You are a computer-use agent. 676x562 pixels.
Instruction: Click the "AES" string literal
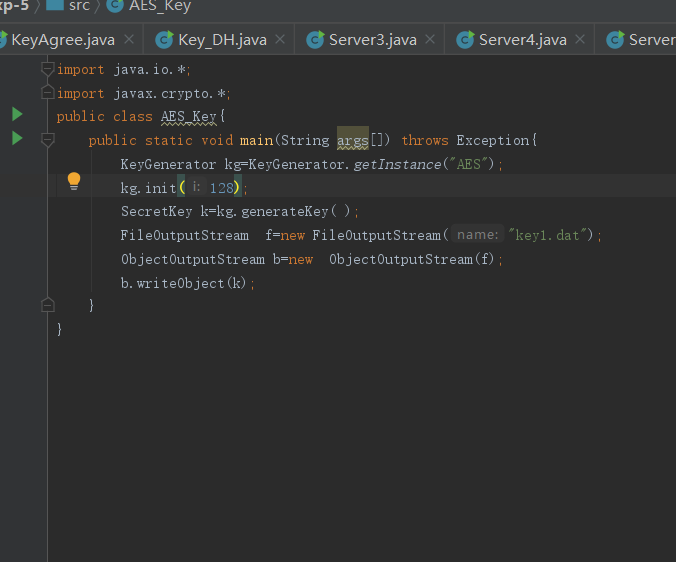(x=469, y=164)
